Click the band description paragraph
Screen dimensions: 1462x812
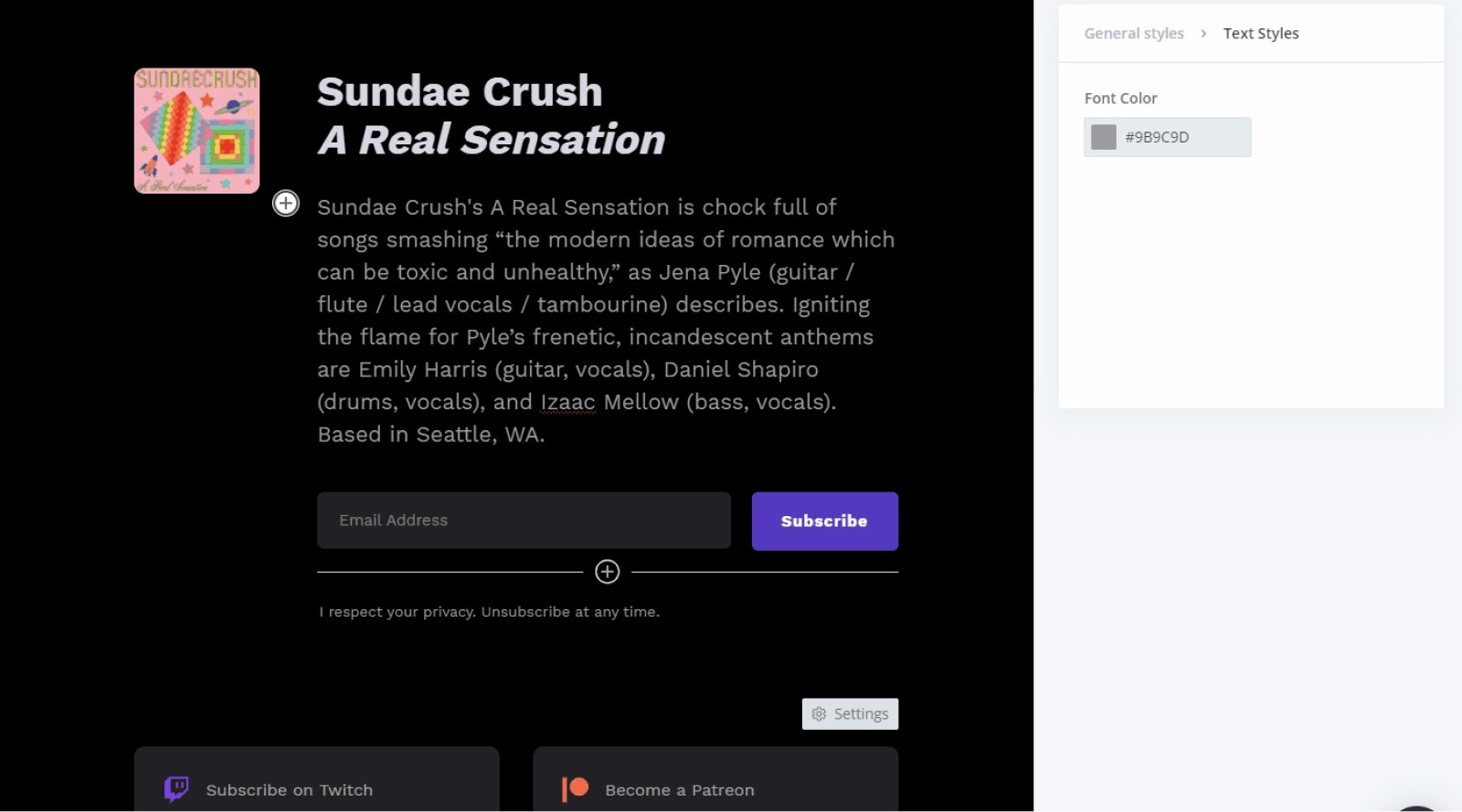coord(607,321)
